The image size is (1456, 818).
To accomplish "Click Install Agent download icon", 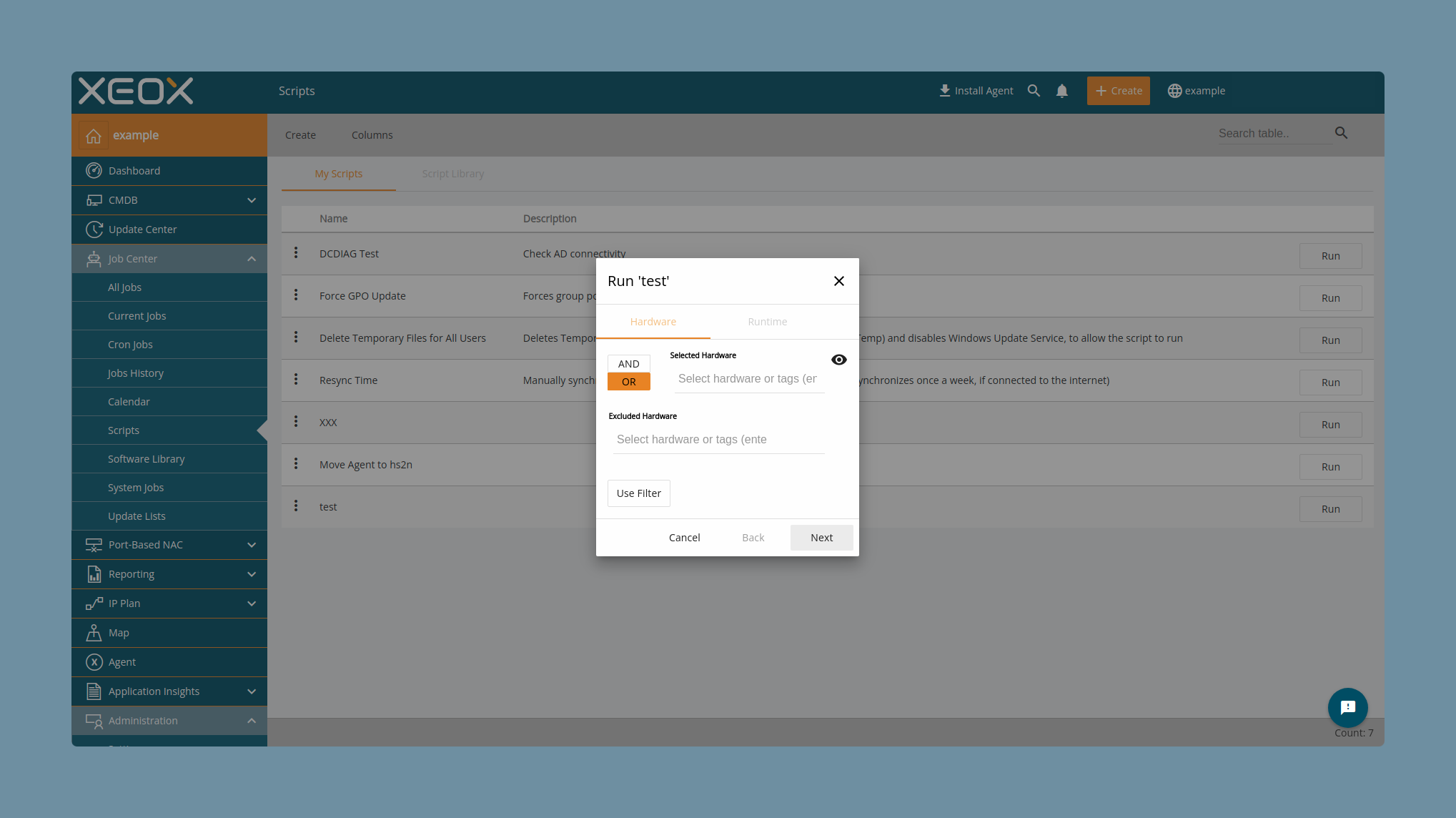I will (x=945, y=91).
